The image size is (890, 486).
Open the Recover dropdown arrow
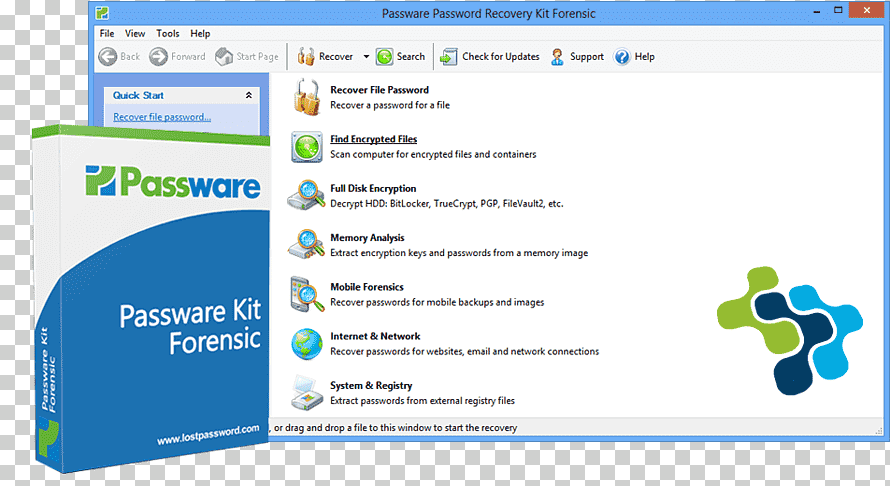click(366, 57)
